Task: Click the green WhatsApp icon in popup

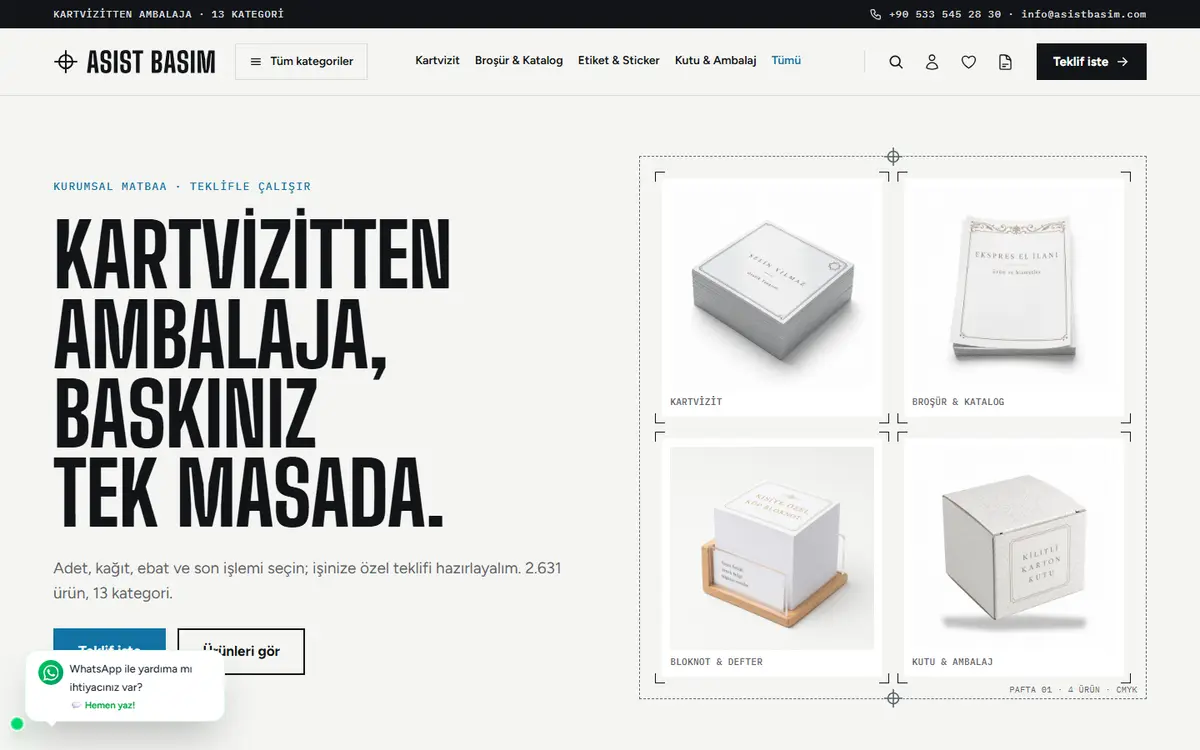Action: [51, 672]
